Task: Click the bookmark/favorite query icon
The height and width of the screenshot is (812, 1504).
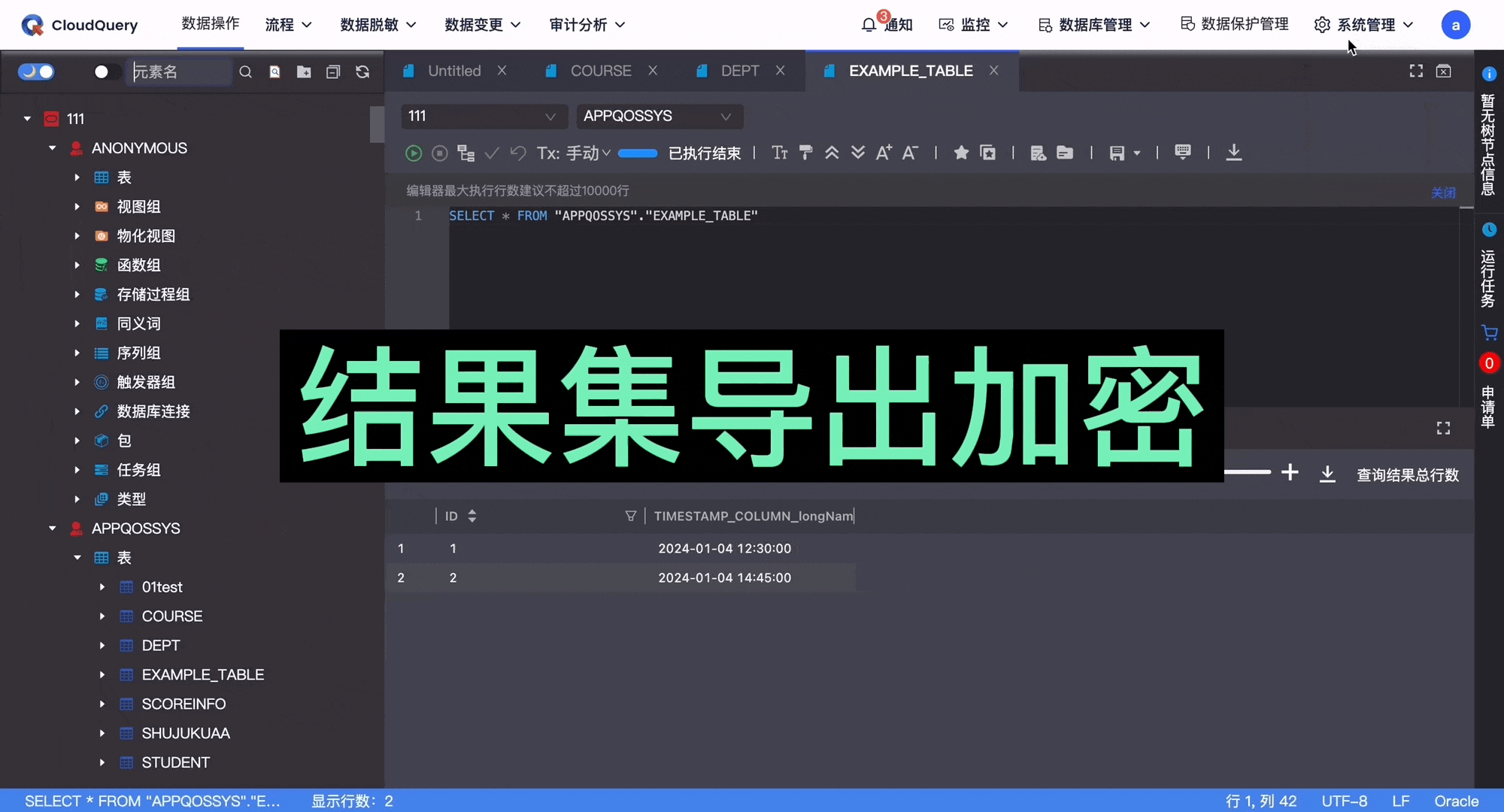Action: 960,152
